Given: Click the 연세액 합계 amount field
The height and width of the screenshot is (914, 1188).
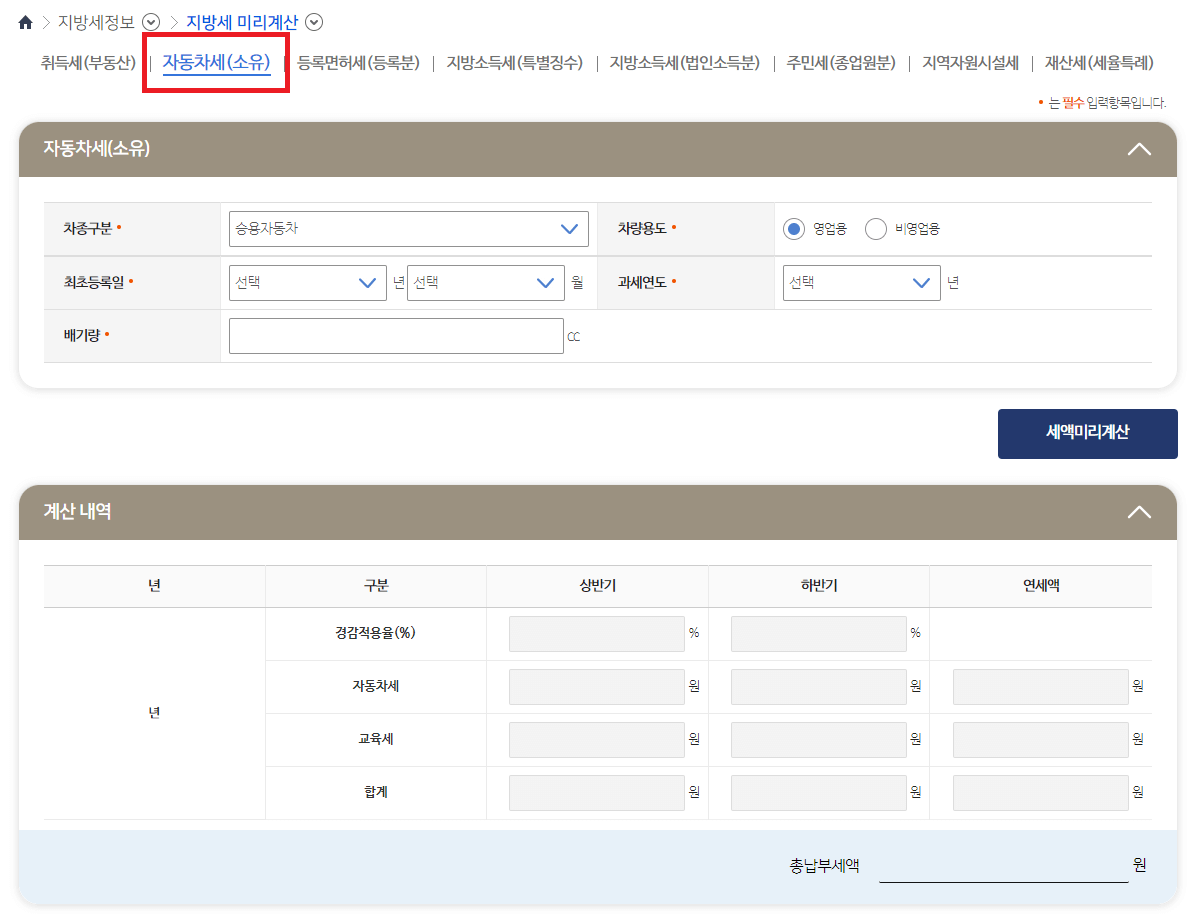Looking at the screenshot, I should pyautogui.click(x=1040, y=793).
